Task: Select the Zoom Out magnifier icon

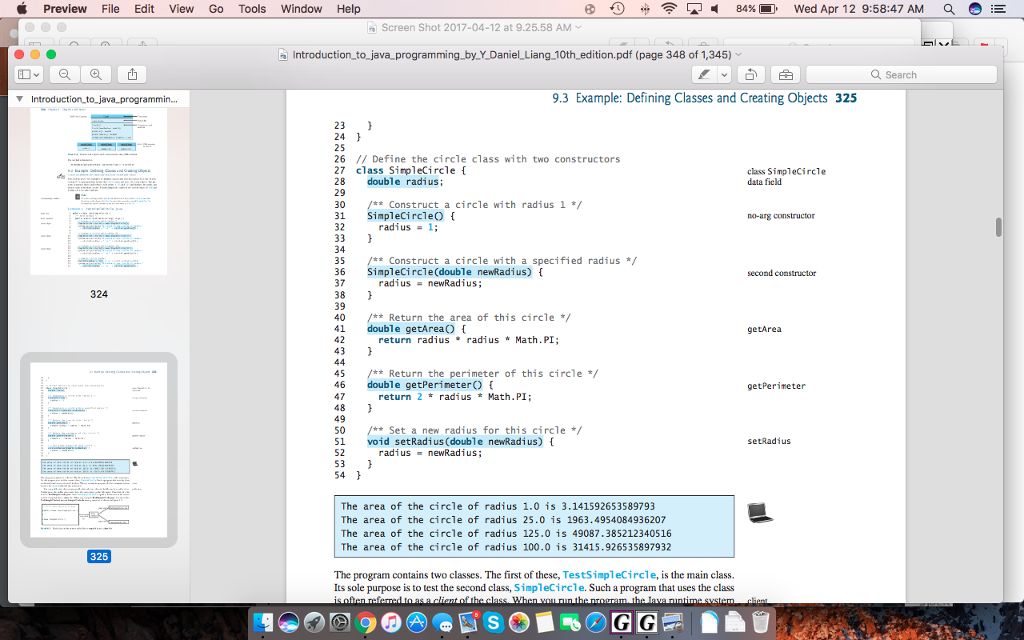Action: click(x=65, y=74)
